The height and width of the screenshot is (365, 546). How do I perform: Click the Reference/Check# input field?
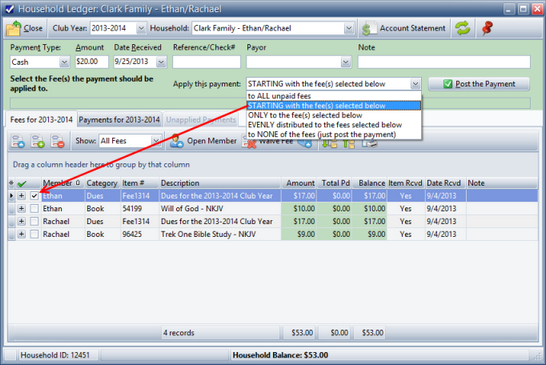point(206,62)
